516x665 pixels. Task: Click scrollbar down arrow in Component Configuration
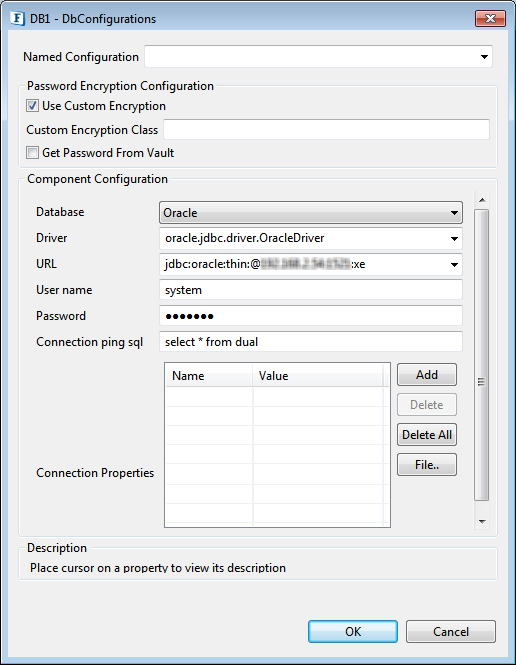(482, 522)
